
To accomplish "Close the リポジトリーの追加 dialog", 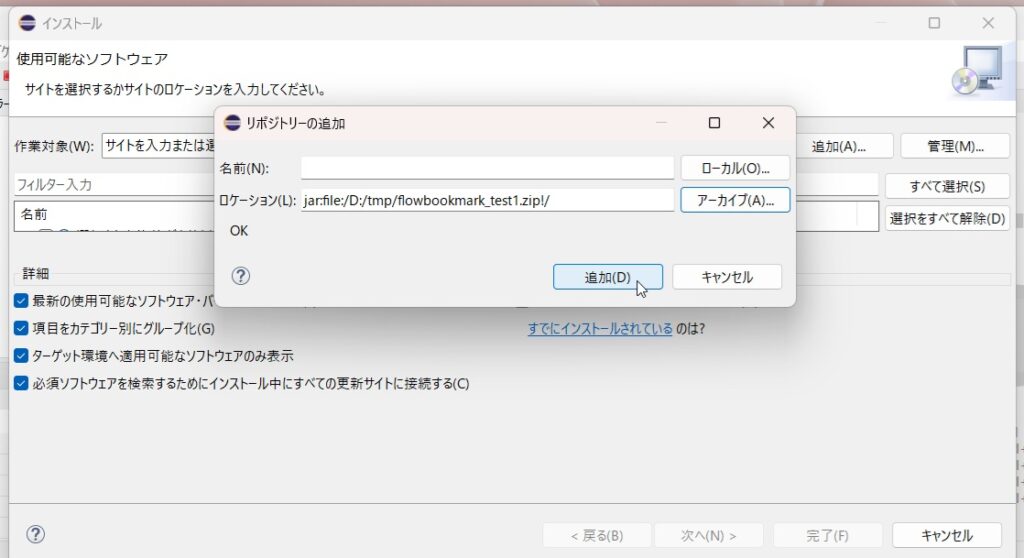I will pyautogui.click(x=768, y=123).
